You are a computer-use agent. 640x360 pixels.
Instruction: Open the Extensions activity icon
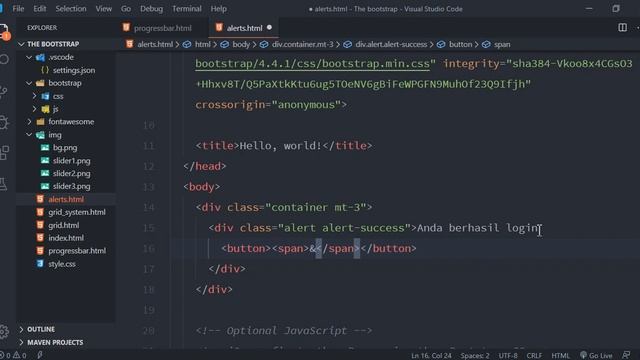[4, 153]
